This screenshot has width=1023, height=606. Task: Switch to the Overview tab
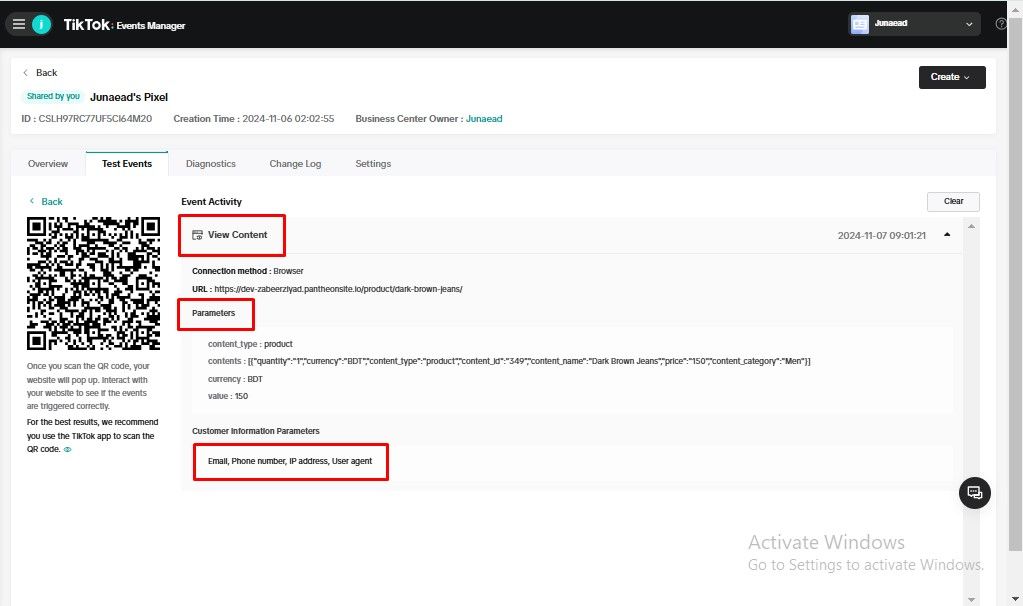pyautogui.click(x=48, y=164)
